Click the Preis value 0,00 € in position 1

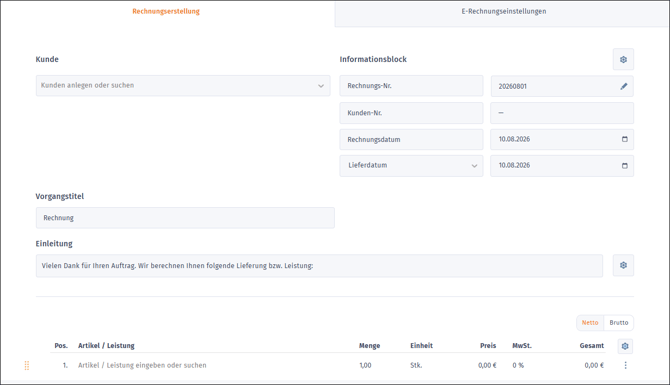pyautogui.click(x=487, y=365)
